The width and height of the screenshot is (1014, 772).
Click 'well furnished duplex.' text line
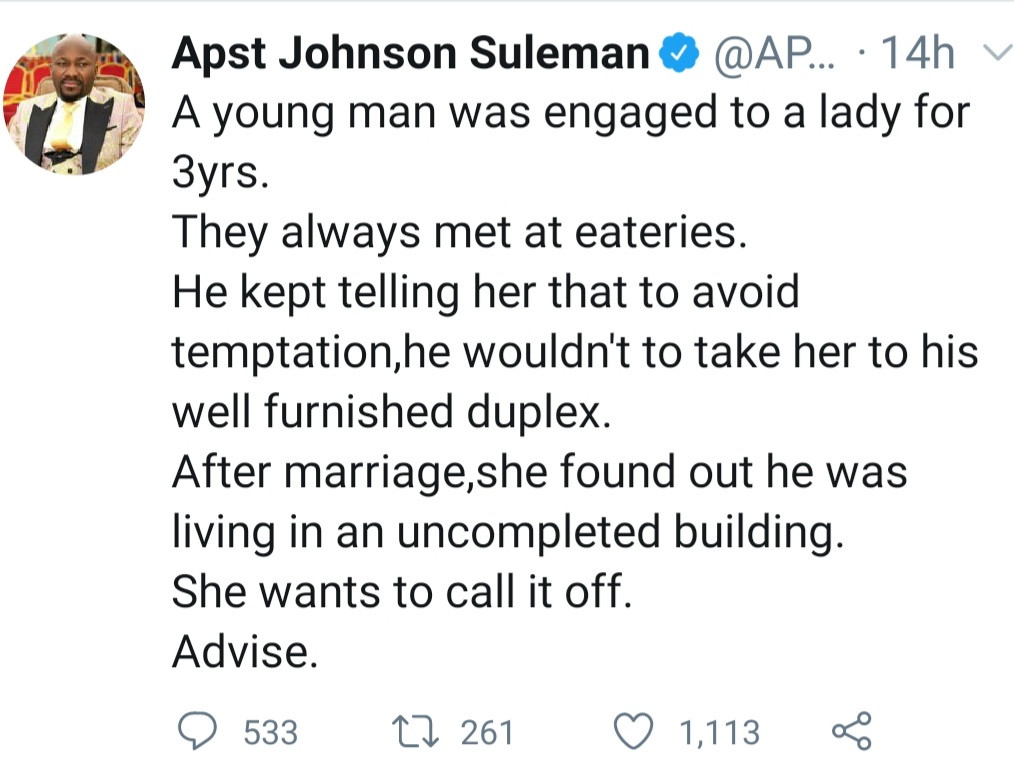click(x=391, y=412)
